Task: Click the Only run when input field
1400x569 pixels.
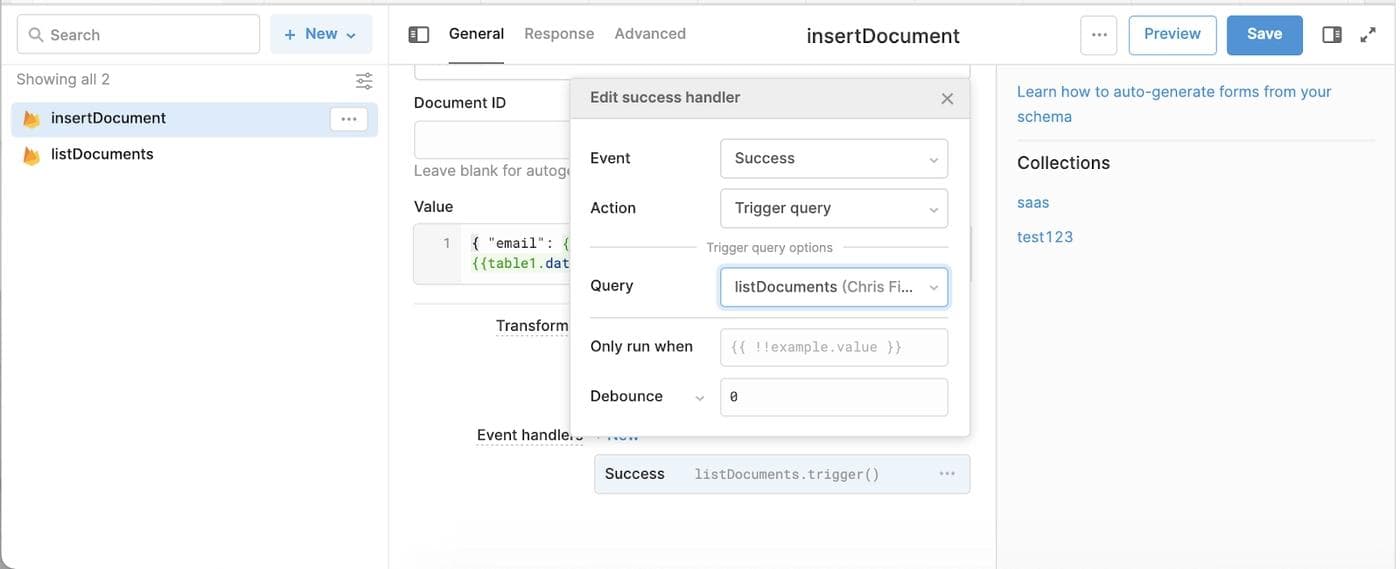Action: tap(833, 347)
